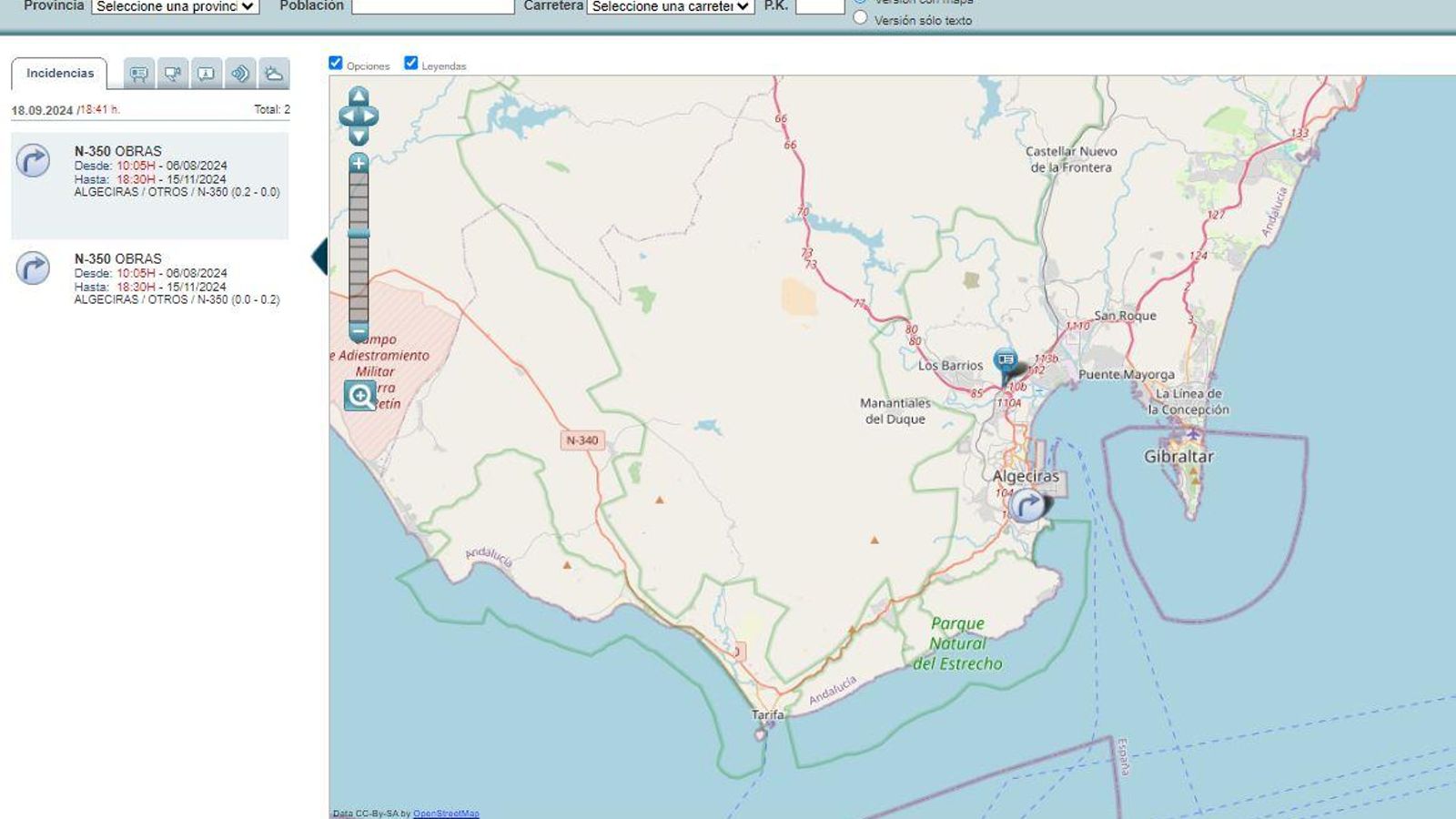Click the Total: 2 count text
Viewport: 1456px width, 819px height.
point(272,109)
